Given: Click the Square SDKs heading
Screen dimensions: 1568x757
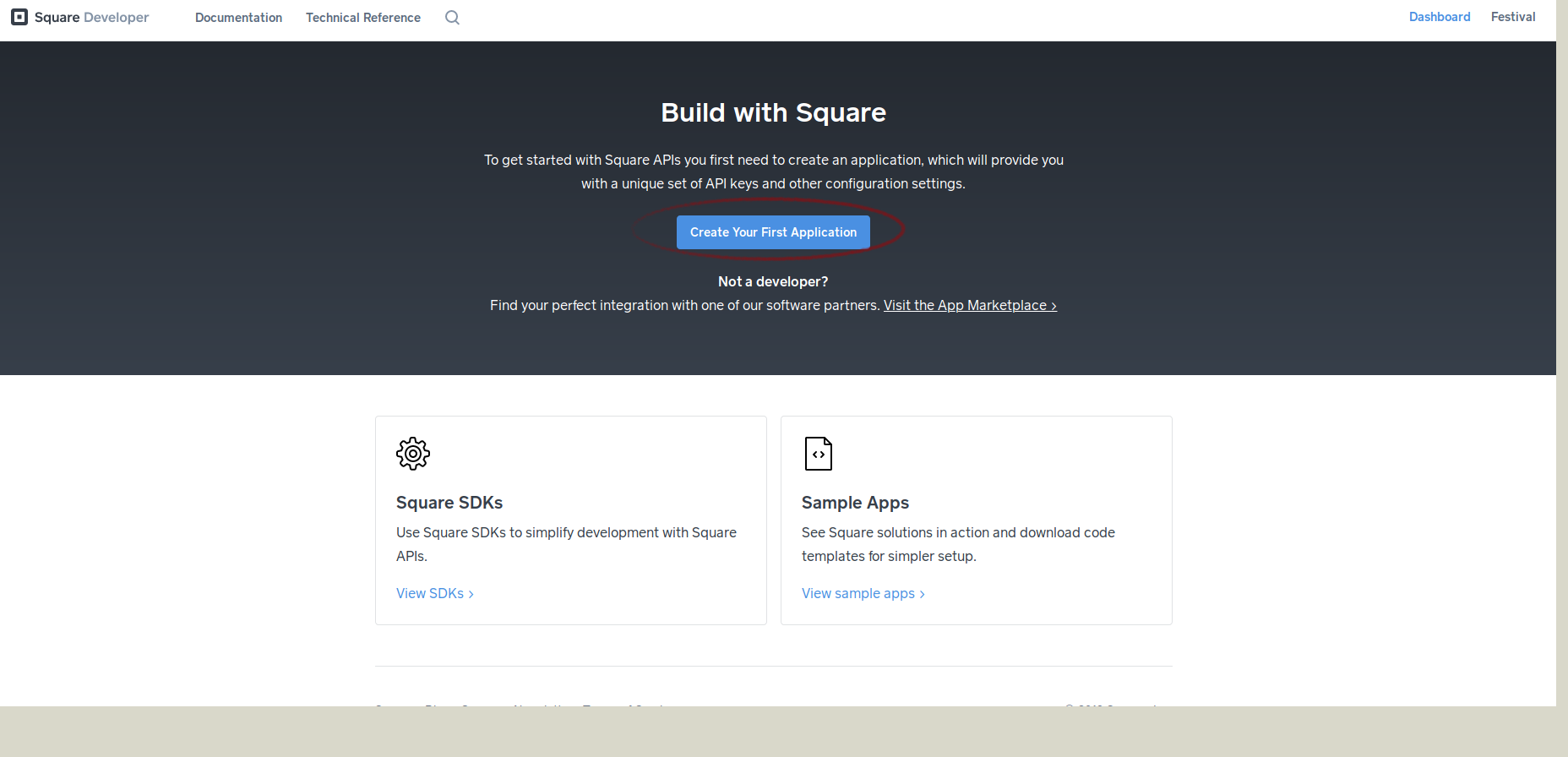Looking at the screenshot, I should pyautogui.click(x=449, y=503).
